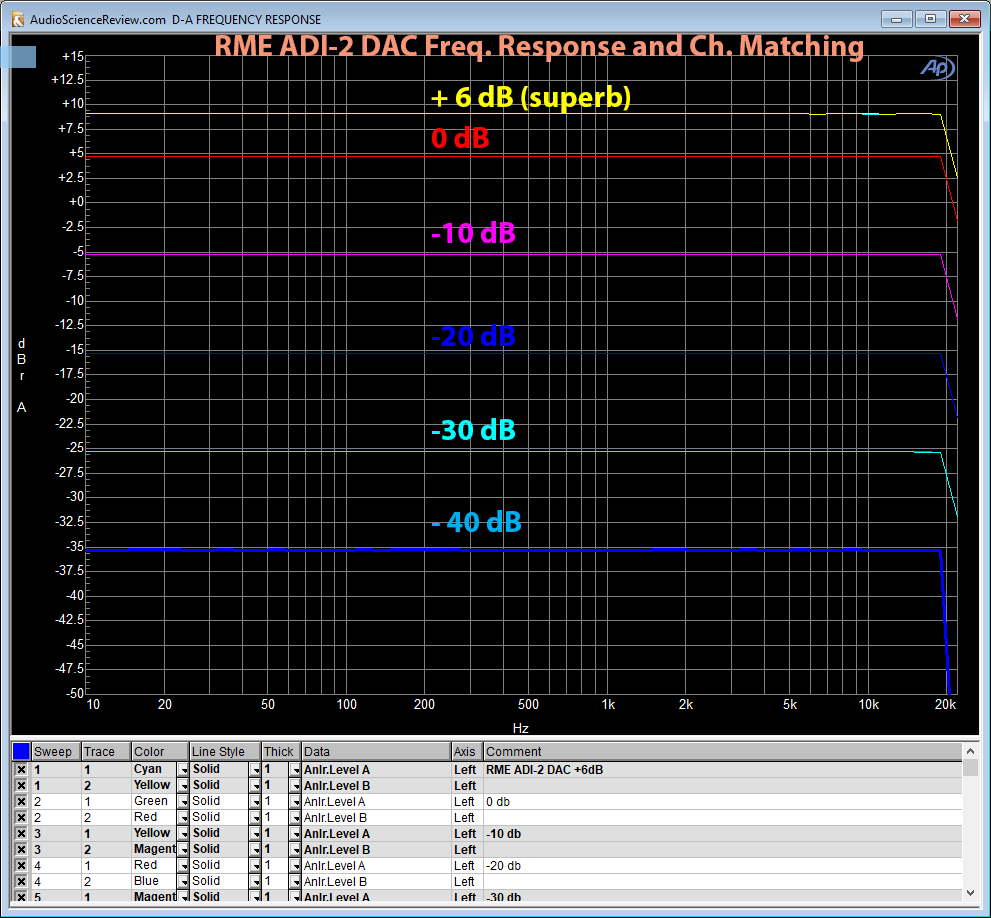The image size is (991, 918).
Task: Click the AP logo in graph corner
Action: [938, 68]
